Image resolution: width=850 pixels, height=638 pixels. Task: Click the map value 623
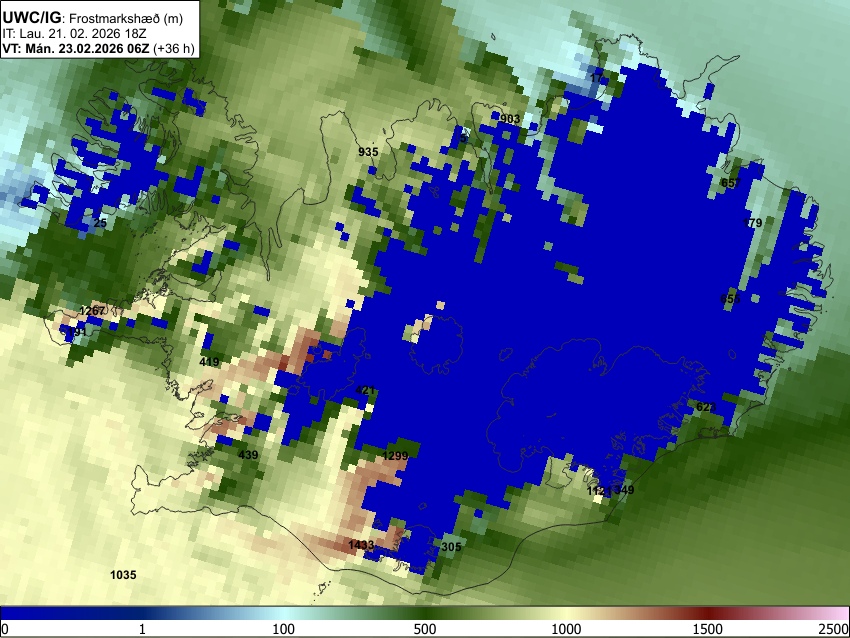(706, 407)
